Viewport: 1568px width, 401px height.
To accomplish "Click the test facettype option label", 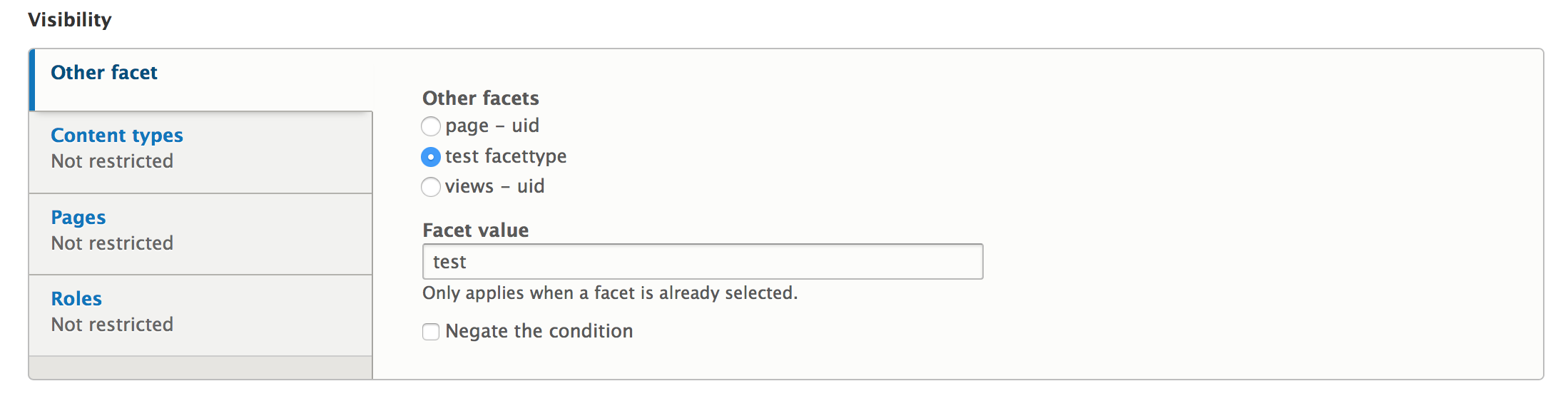I will [x=506, y=156].
